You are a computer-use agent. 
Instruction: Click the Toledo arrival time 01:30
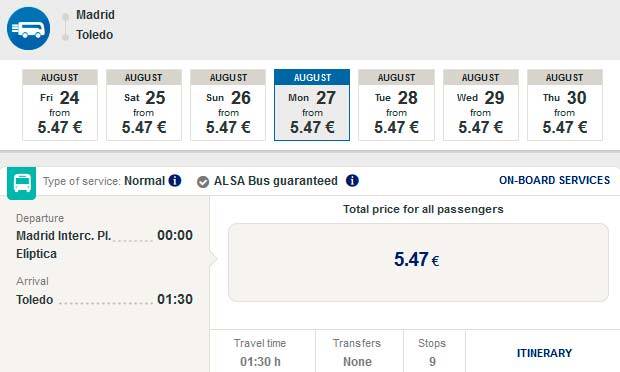tap(175, 299)
